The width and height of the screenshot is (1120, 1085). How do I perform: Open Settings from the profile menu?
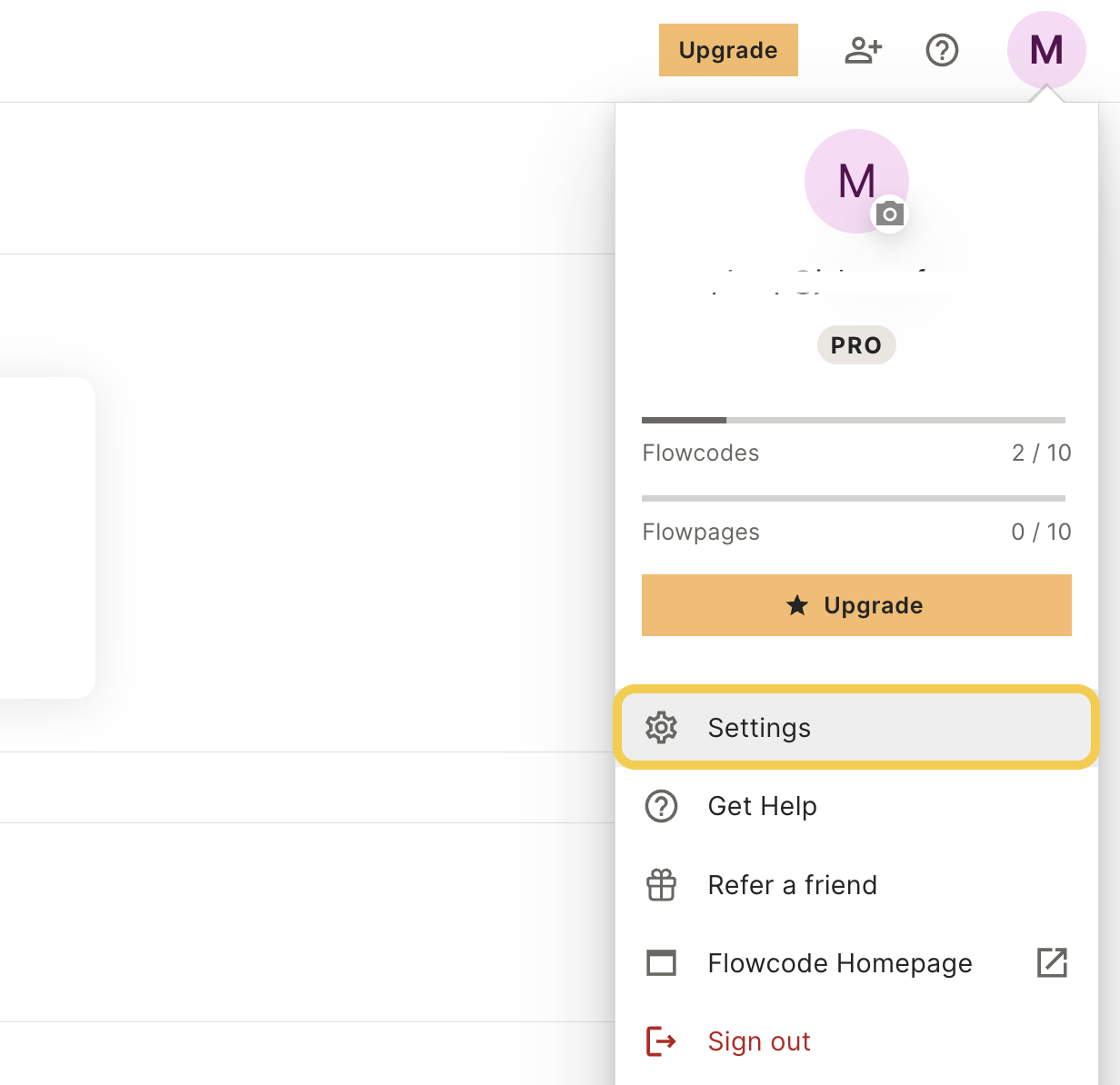pyautogui.click(x=856, y=728)
